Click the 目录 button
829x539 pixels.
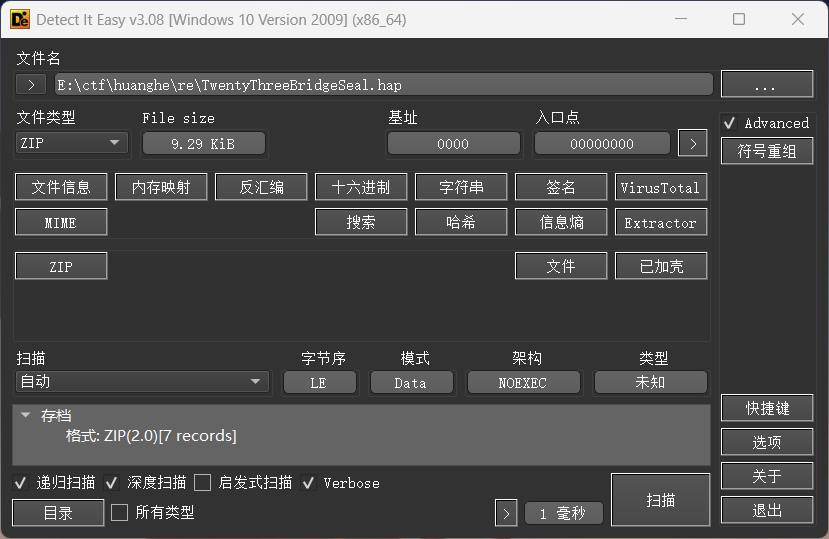pos(58,513)
